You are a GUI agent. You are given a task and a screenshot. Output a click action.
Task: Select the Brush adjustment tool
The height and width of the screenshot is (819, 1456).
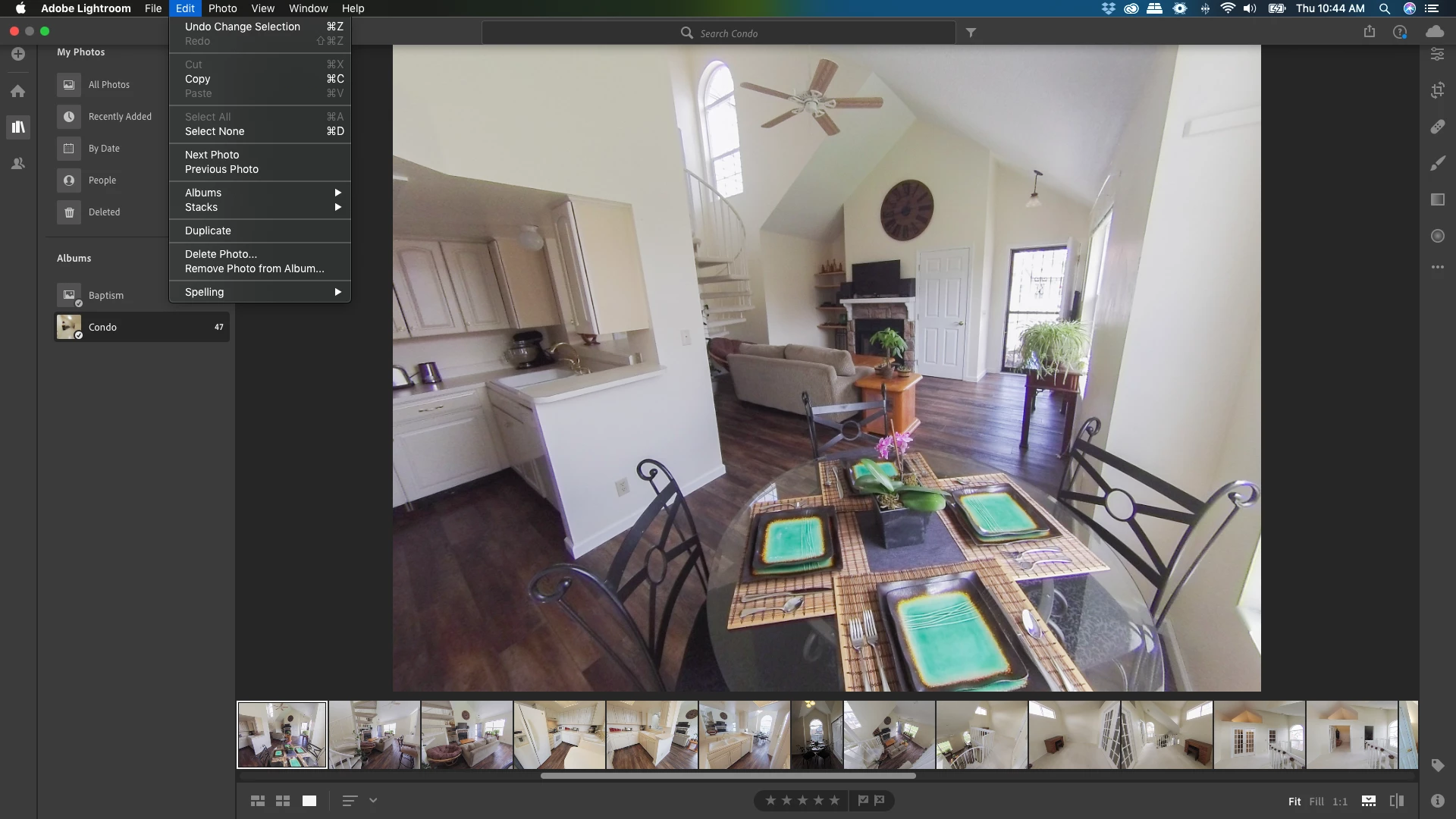pos(1437,163)
